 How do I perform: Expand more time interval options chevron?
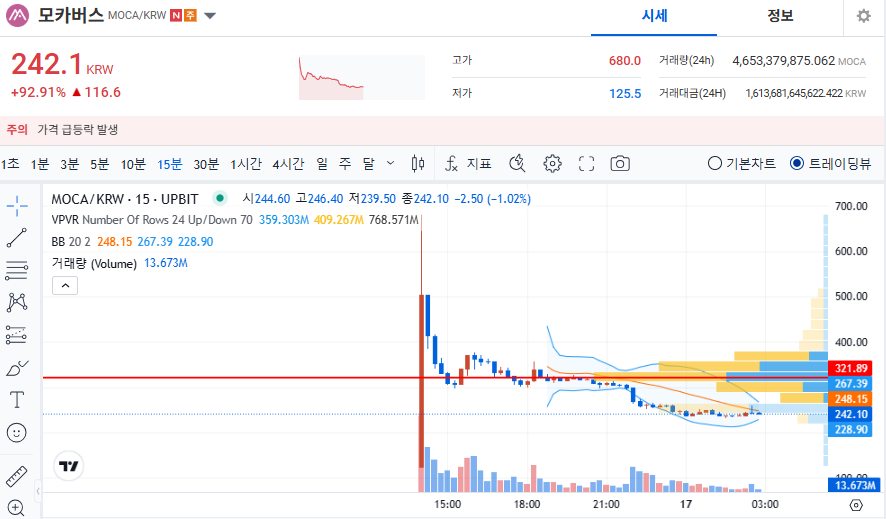(390, 163)
